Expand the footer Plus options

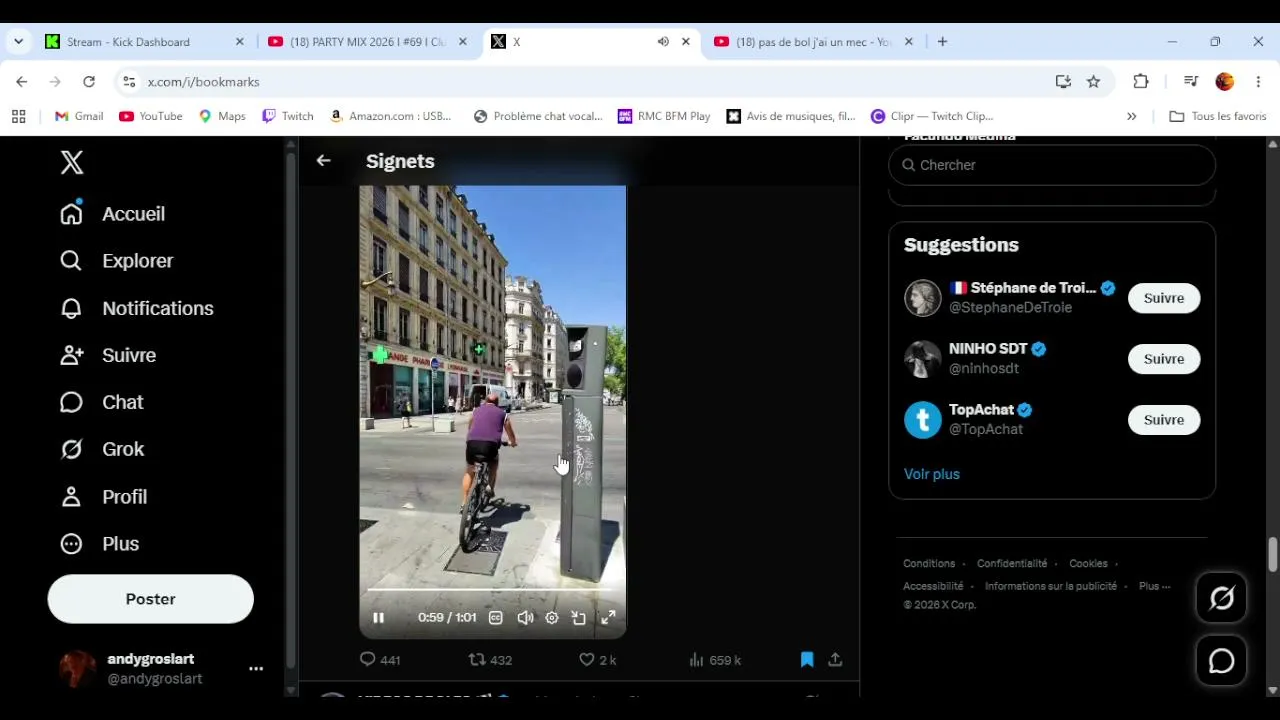tap(1154, 586)
